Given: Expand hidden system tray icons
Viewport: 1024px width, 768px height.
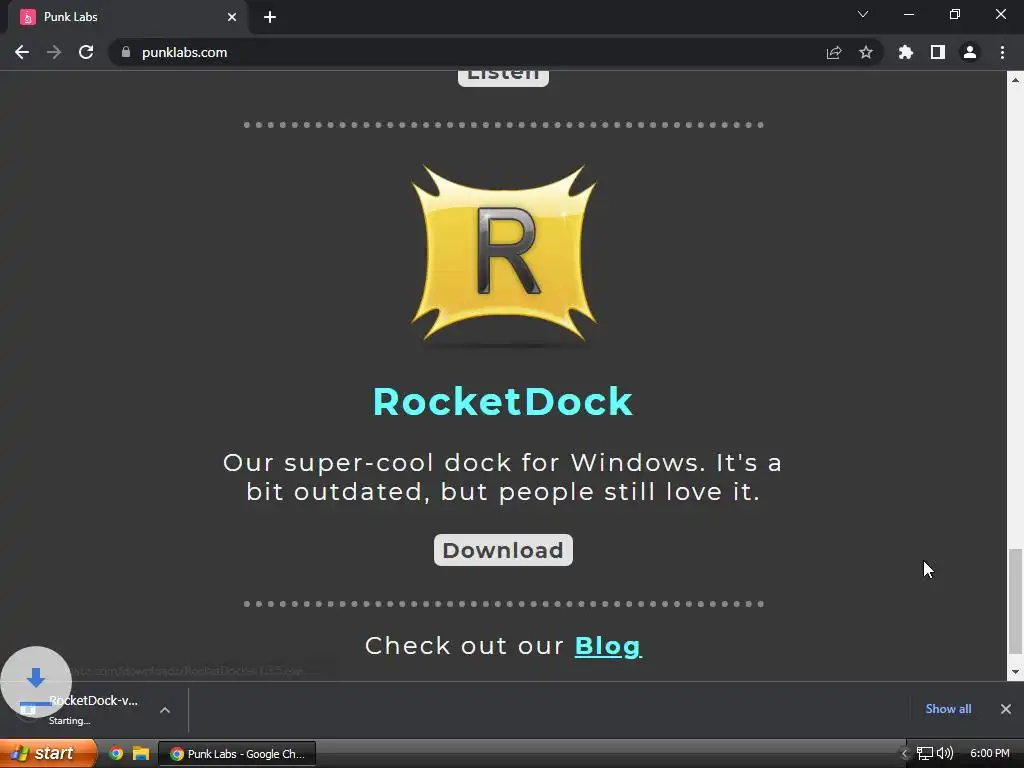Looking at the screenshot, I should 904,754.
